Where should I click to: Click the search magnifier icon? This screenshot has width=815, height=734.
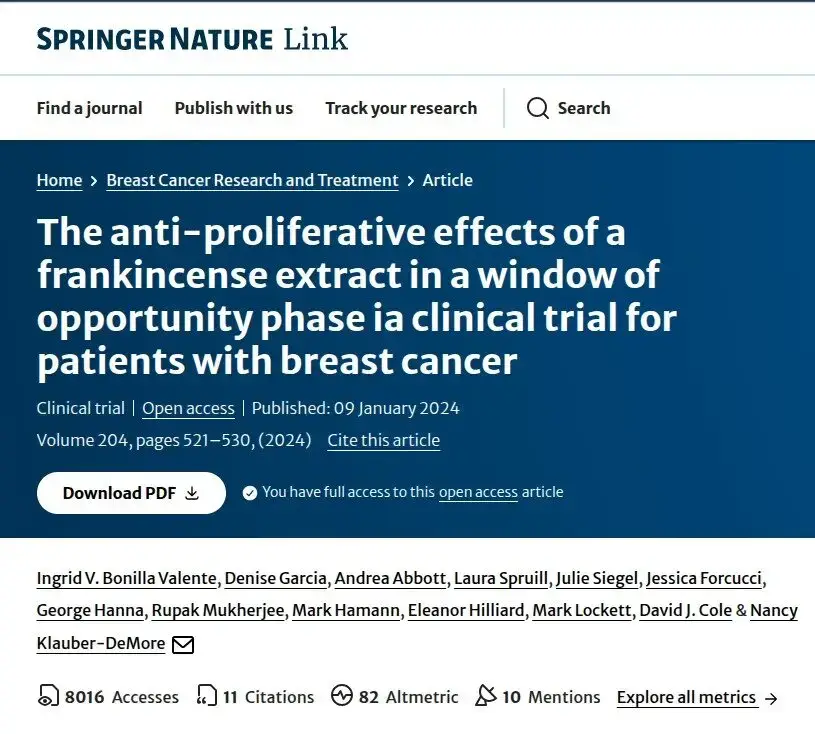(537, 108)
